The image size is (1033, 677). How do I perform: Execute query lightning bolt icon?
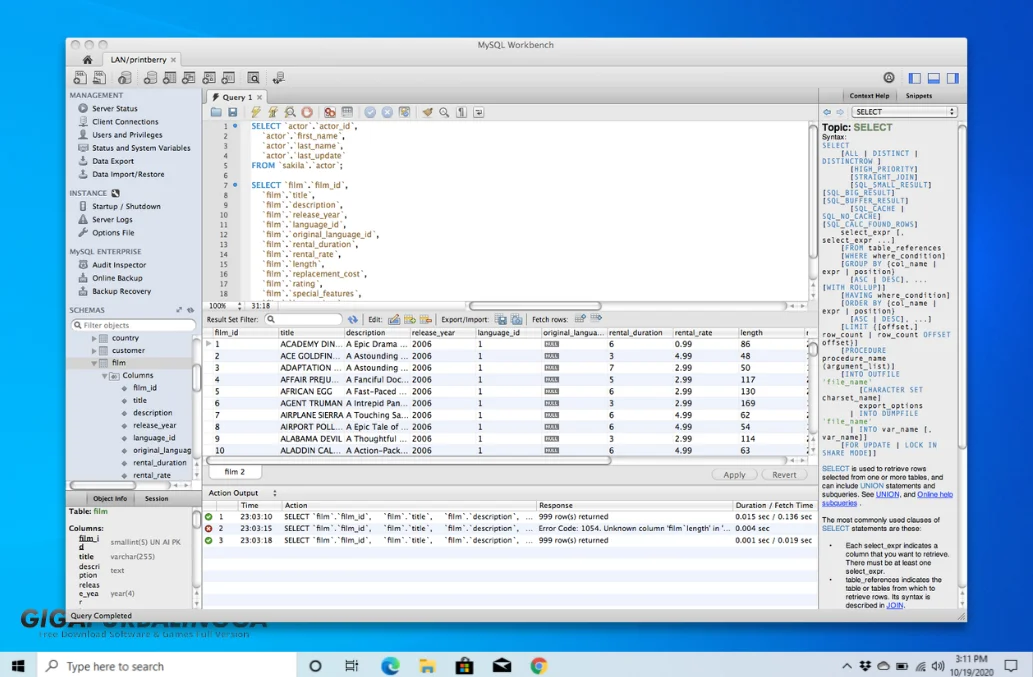(256, 113)
